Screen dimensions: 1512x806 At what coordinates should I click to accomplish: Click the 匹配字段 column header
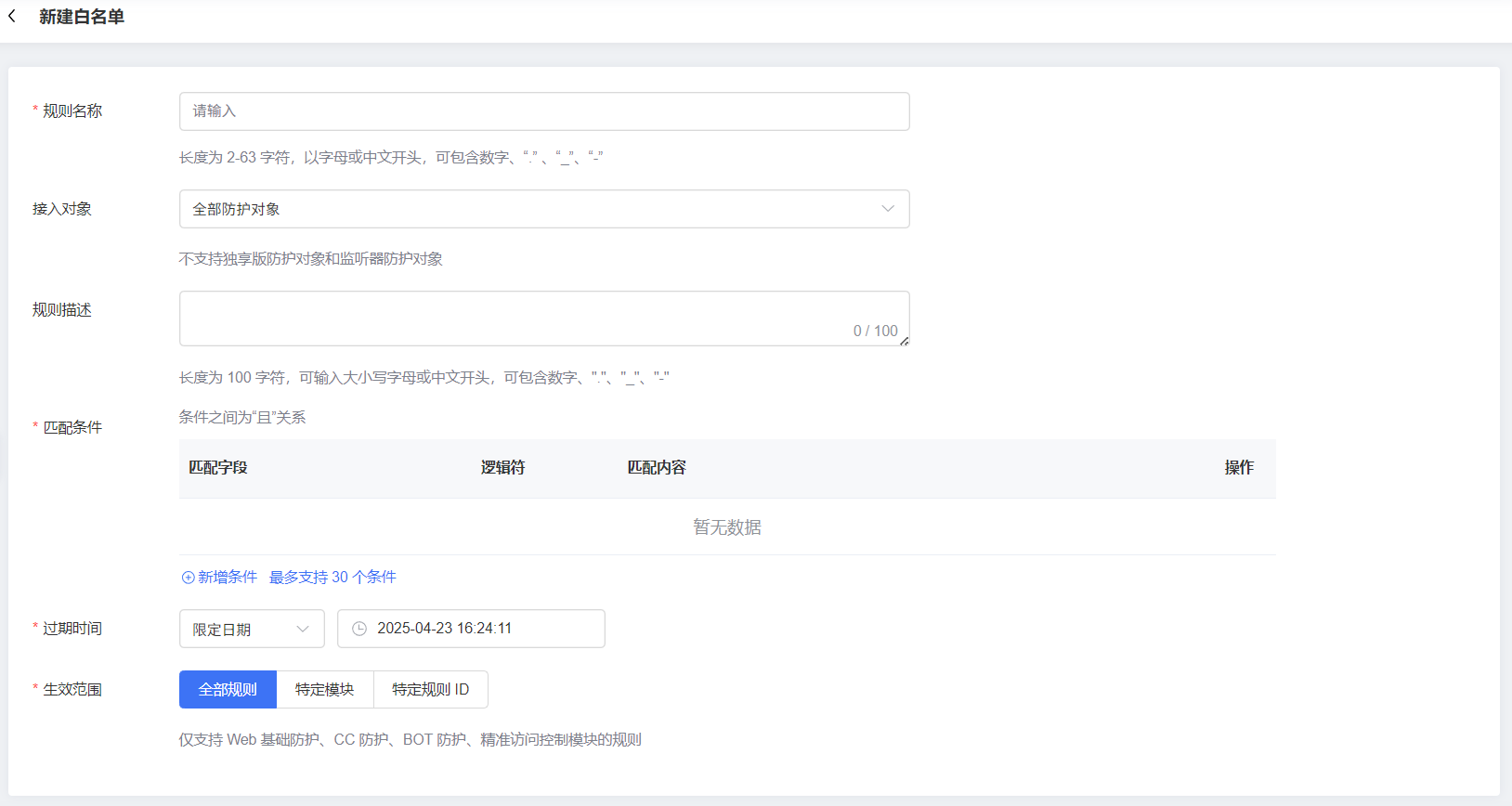218,468
